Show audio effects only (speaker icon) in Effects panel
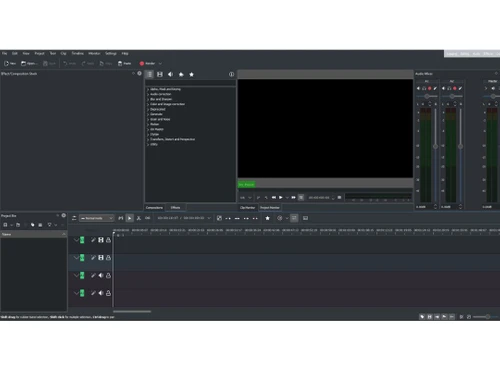500x375 pixels. click(170, 74)
